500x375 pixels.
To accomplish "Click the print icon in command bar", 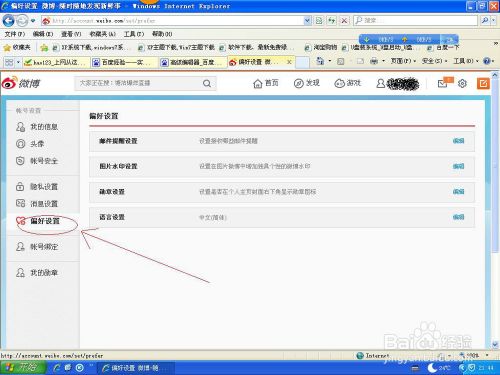I will [374, 61].
